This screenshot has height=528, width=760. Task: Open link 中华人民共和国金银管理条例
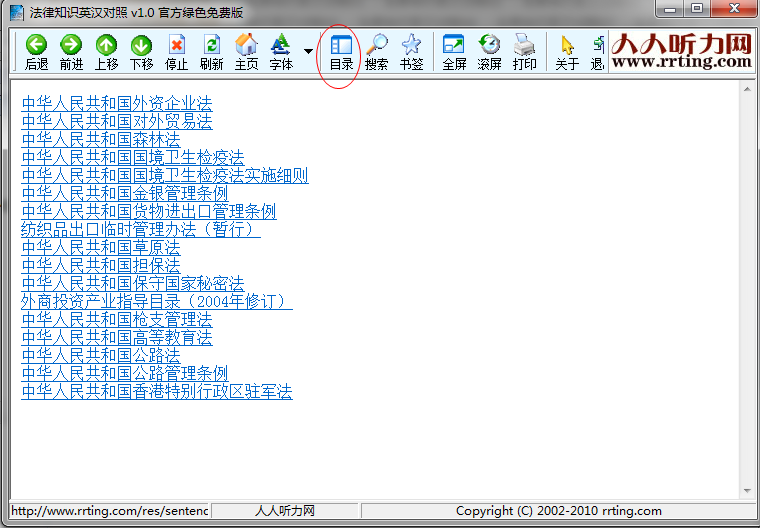pos(125,193)
